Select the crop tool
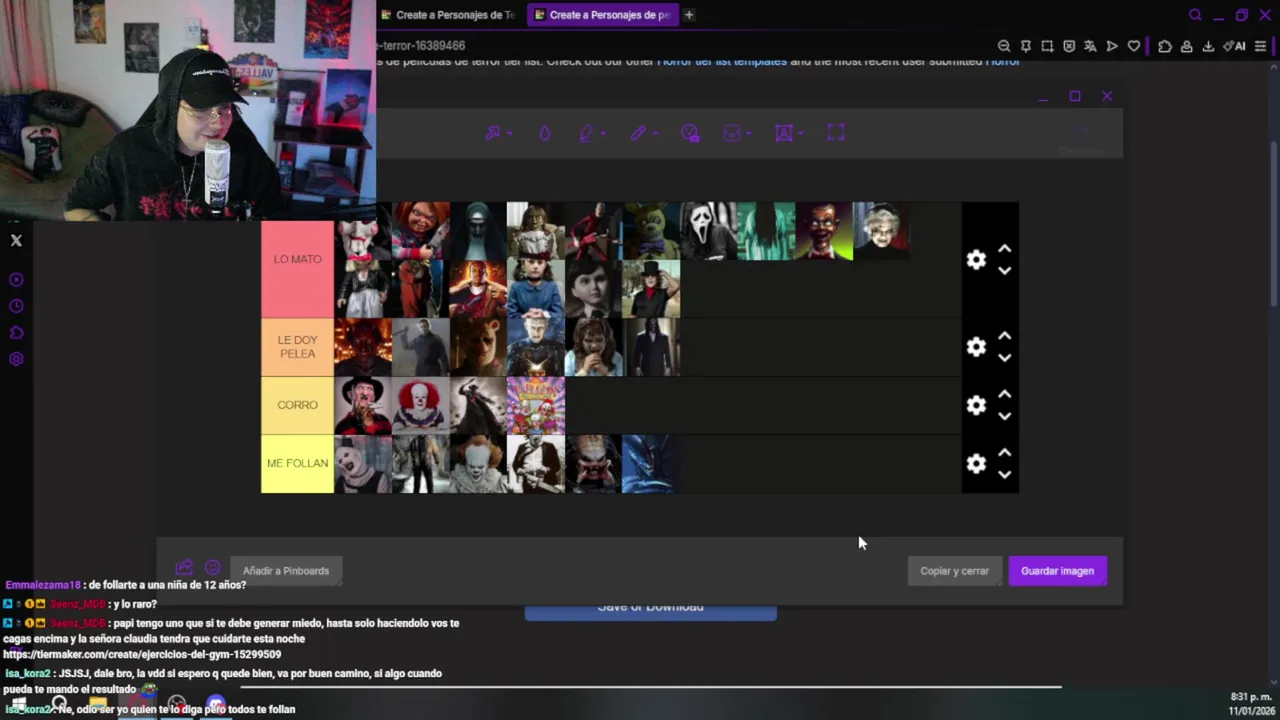 tap(836, 133)
